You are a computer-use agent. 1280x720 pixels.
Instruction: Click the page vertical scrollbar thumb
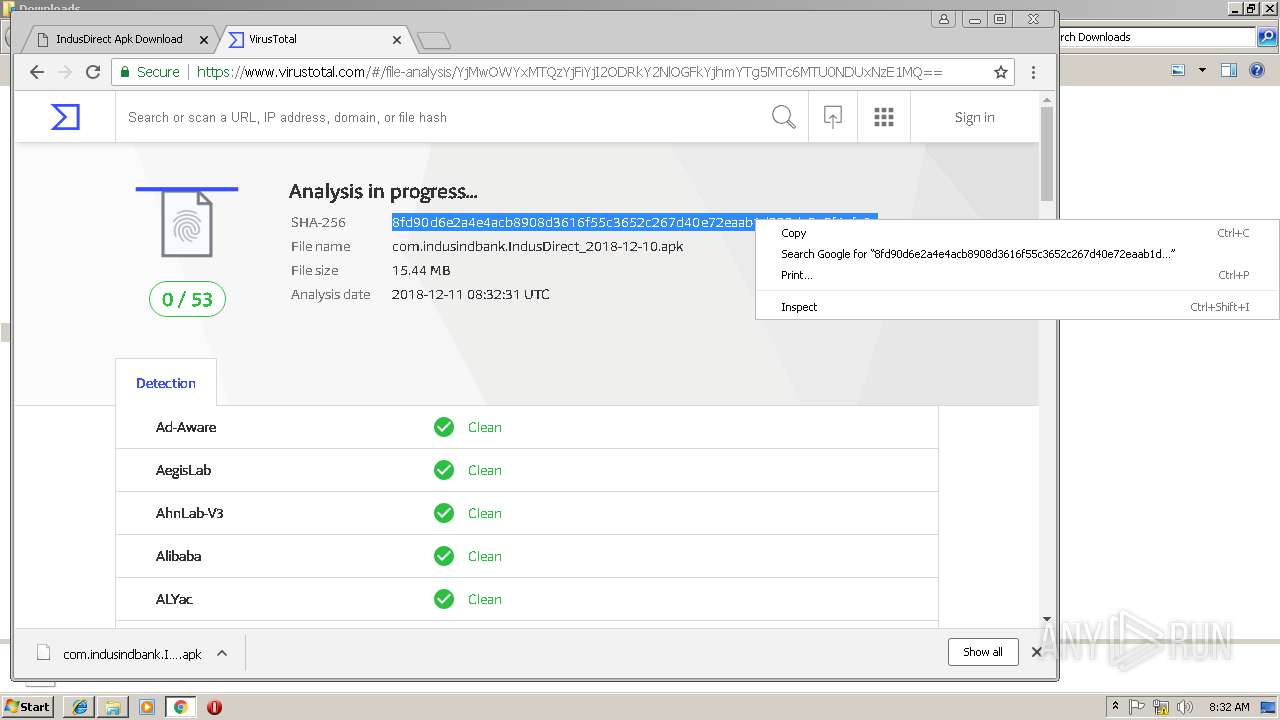[1047, 152]
